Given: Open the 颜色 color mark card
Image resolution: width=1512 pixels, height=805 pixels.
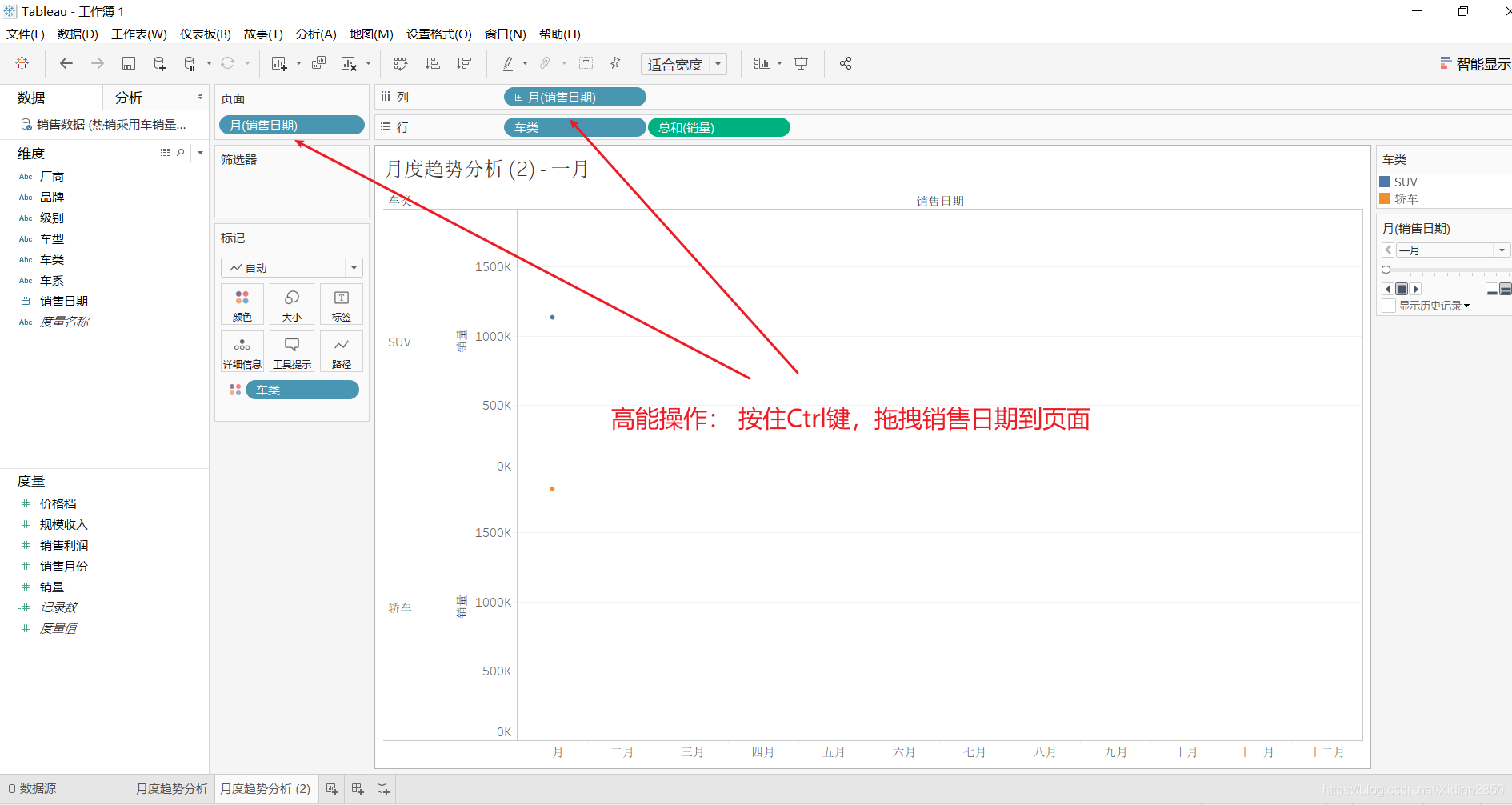Looking at the screenshot, I should pos(242,305).
